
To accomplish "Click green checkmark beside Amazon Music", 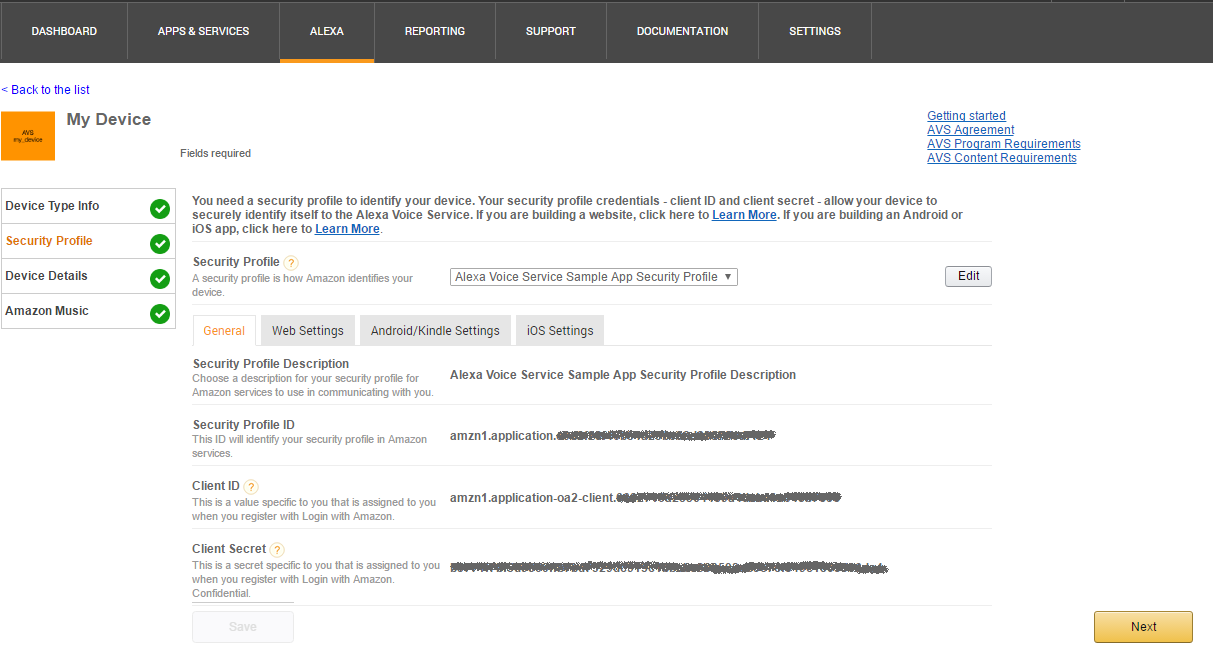I will point(160,314).
